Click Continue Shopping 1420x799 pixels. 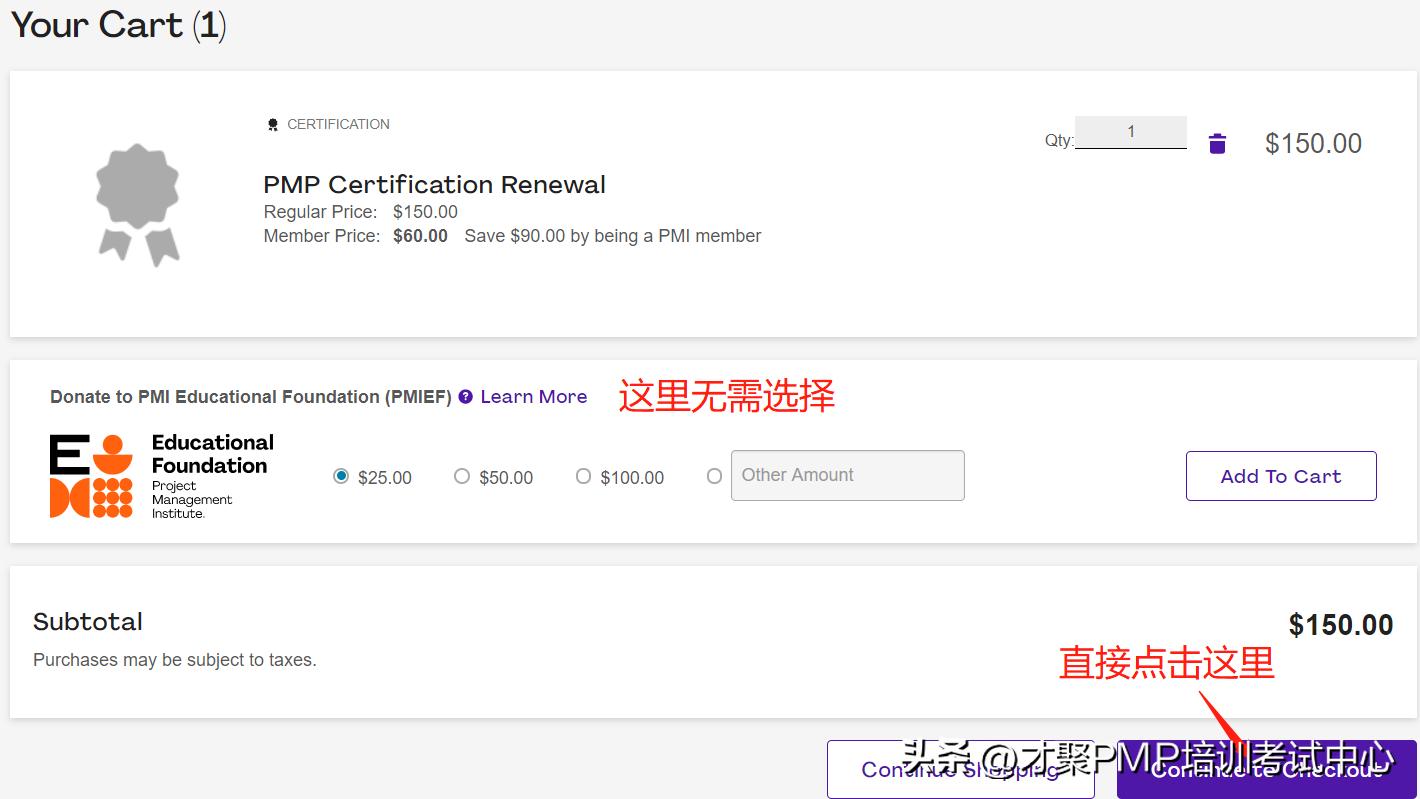click(961, 768)
